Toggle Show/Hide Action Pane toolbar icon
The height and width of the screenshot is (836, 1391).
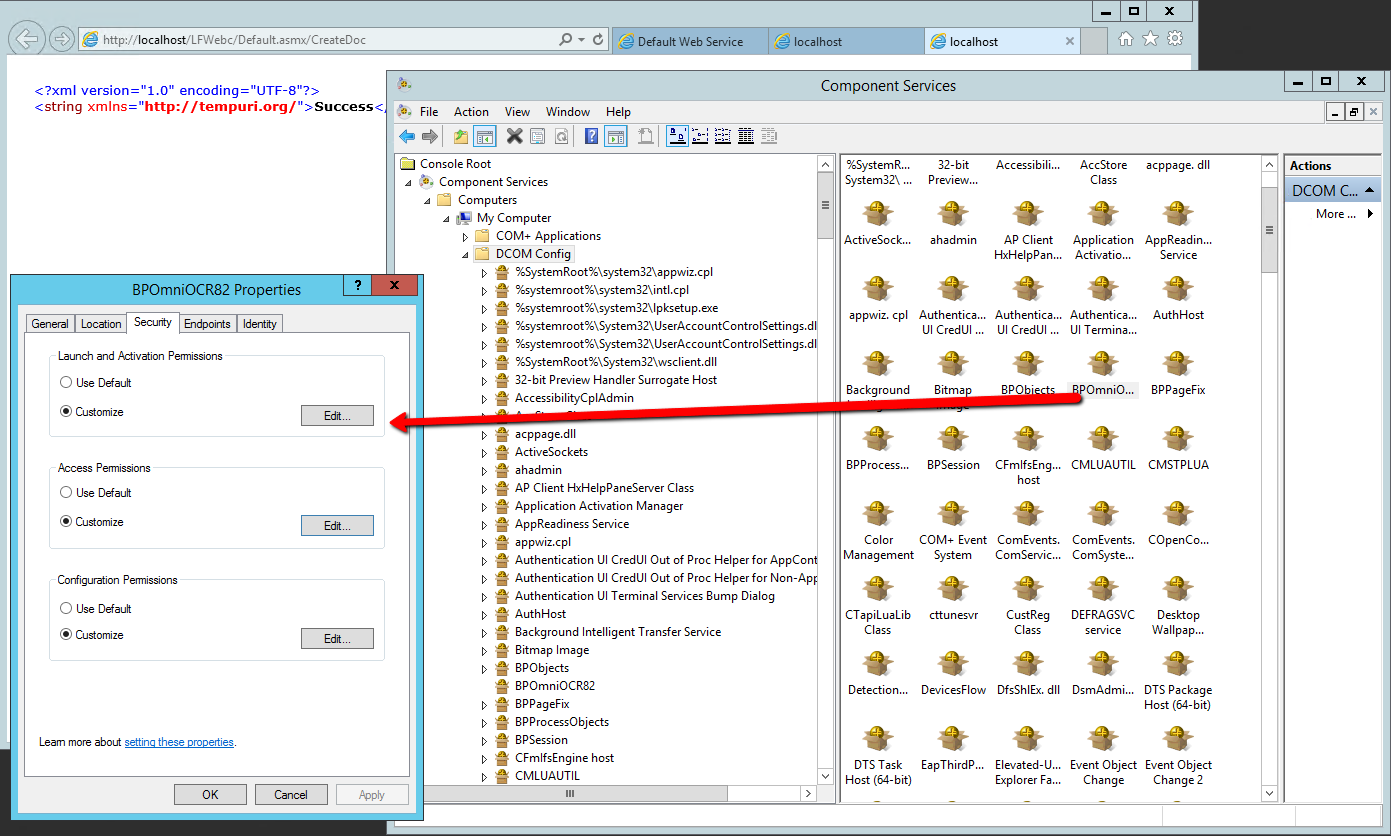(615, 136)
